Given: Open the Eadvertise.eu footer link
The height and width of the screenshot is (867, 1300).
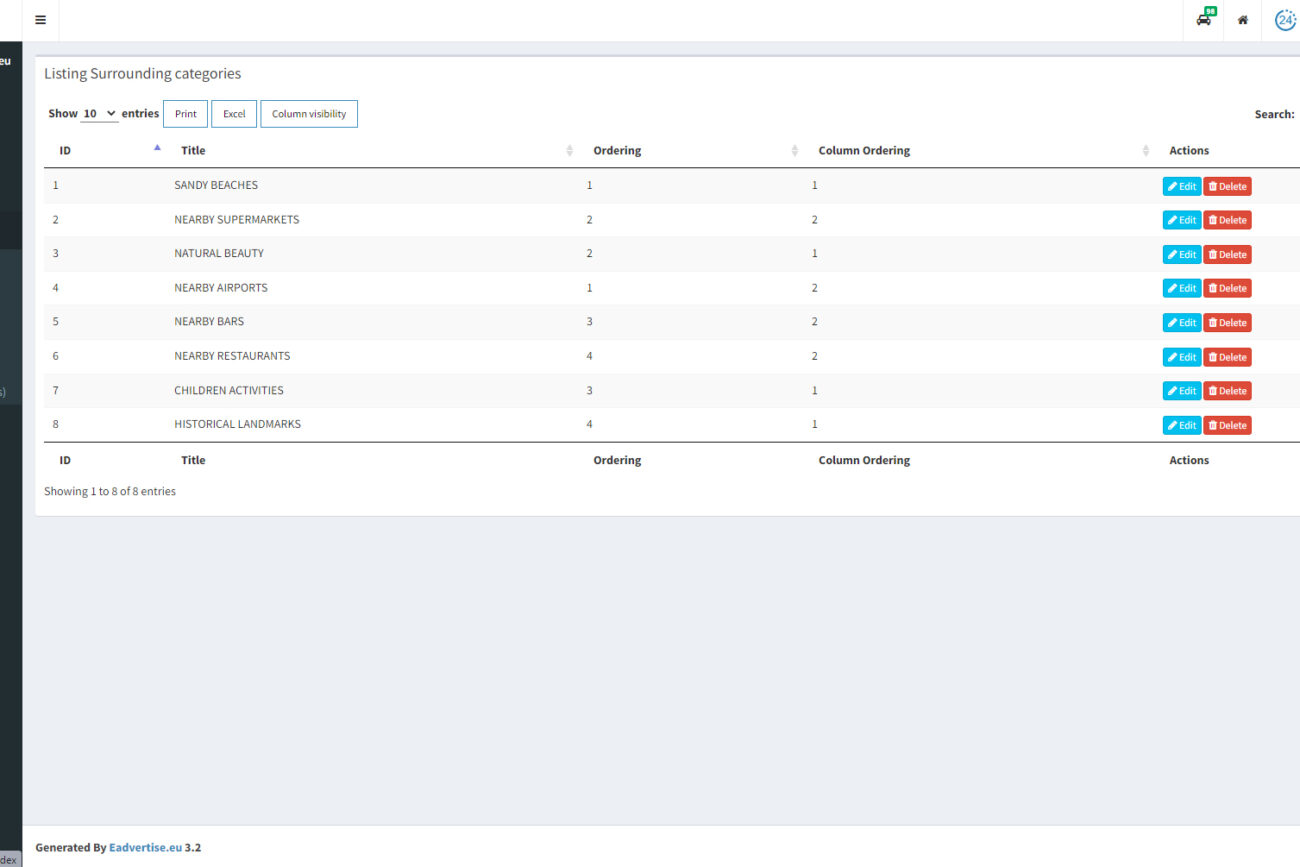Looking at the screenshot, I should pos(145,847).
